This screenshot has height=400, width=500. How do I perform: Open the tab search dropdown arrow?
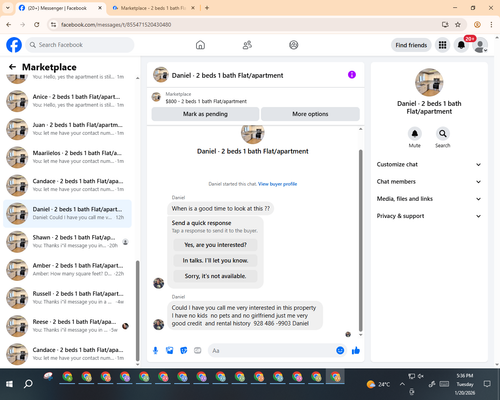[x=8, y=8]
